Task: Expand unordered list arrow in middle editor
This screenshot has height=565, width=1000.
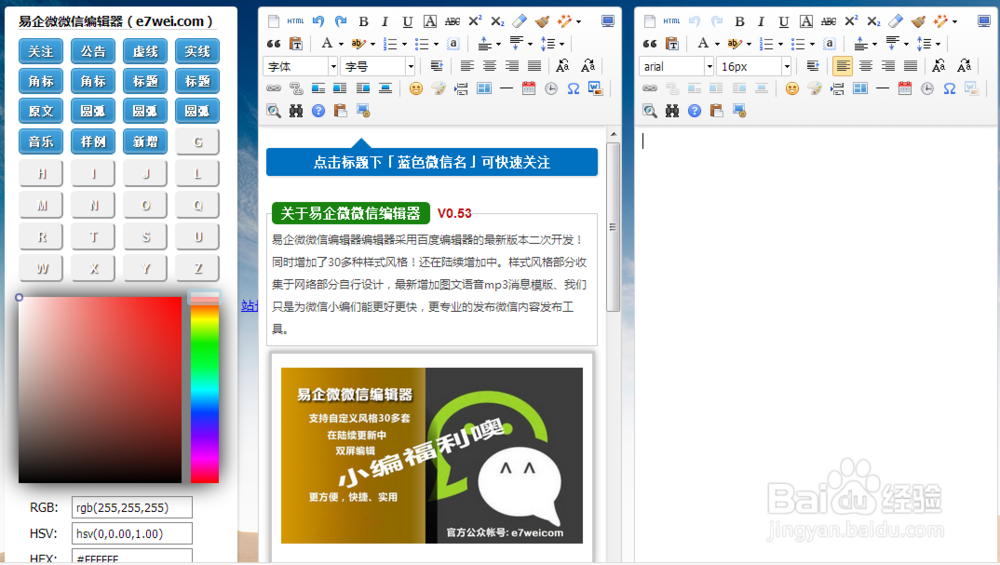Action: [x=436, y=44]
